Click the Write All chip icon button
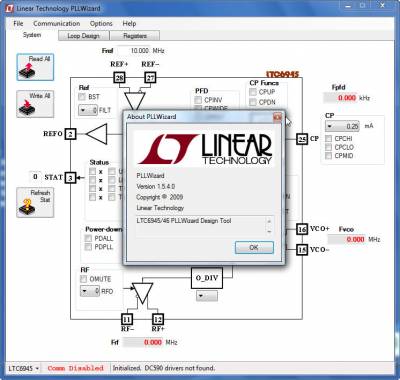Image resolution: width=400 pixels, height=380 pixels. 35,104
